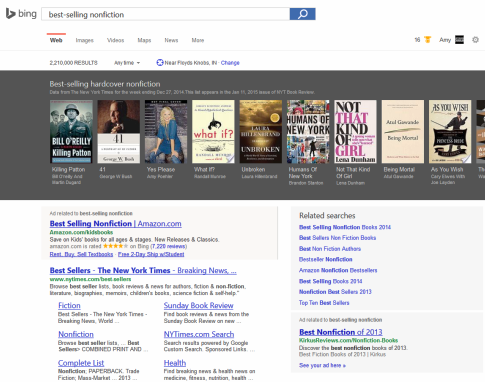The image size is (485, 382).
Task: Open the Health sublink
Action: pos(175,363)
